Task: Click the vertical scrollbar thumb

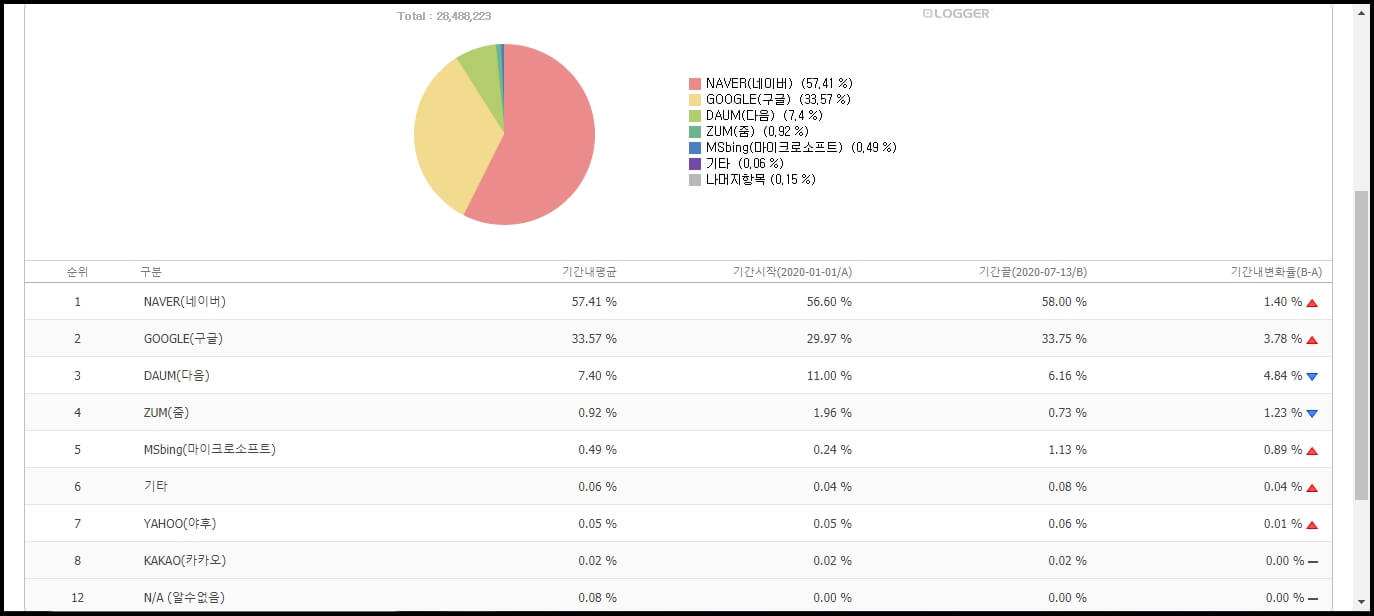Action: (1361, 345)
